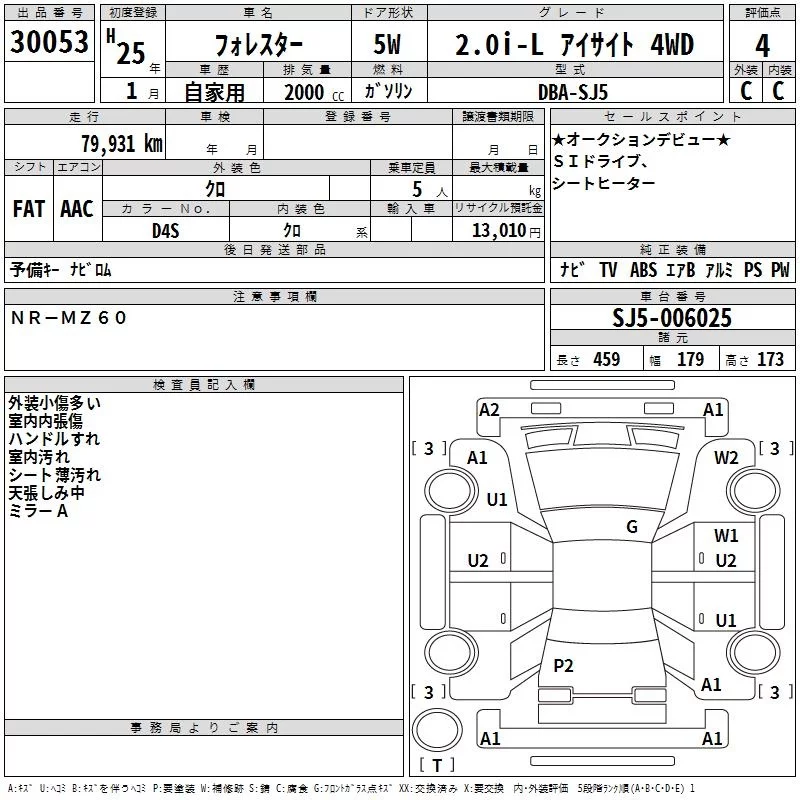Select the A2 damage marker on diagram
Viewport: 800px width, 800px height.
(489, 409)
